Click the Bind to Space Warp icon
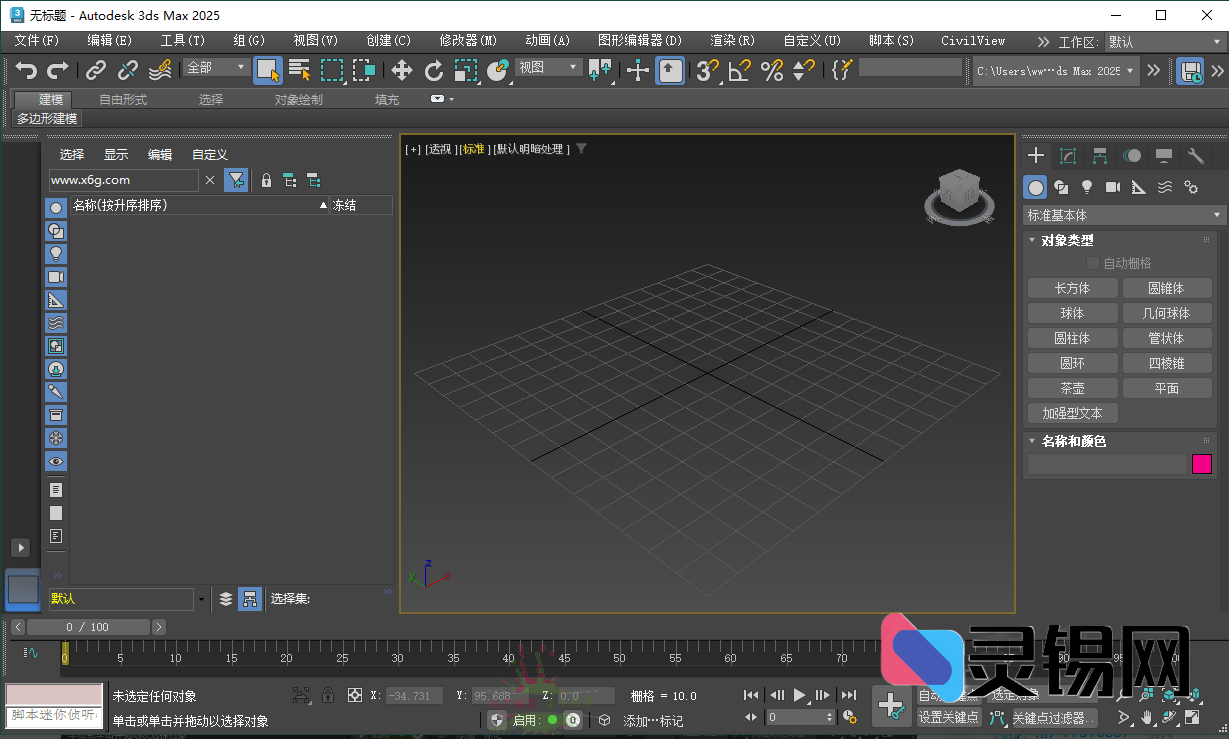Image resolution: width=1229 pixels, height=739 pixels. [x=160, y=70]
